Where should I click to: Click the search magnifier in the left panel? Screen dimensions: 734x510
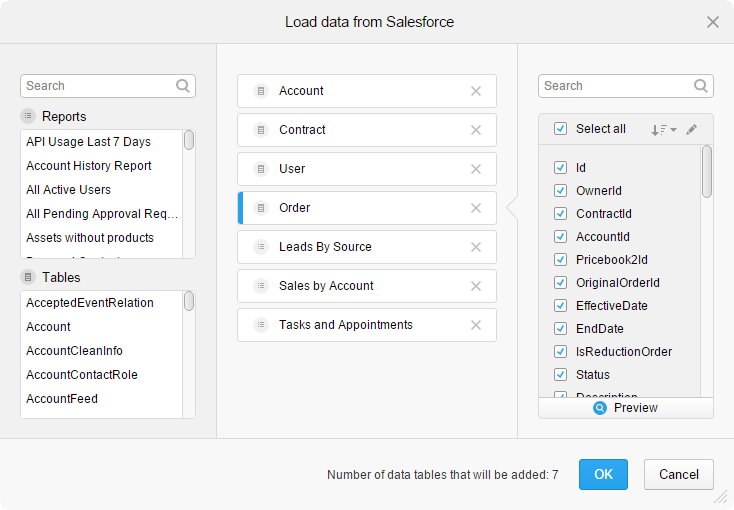(183, 86)
